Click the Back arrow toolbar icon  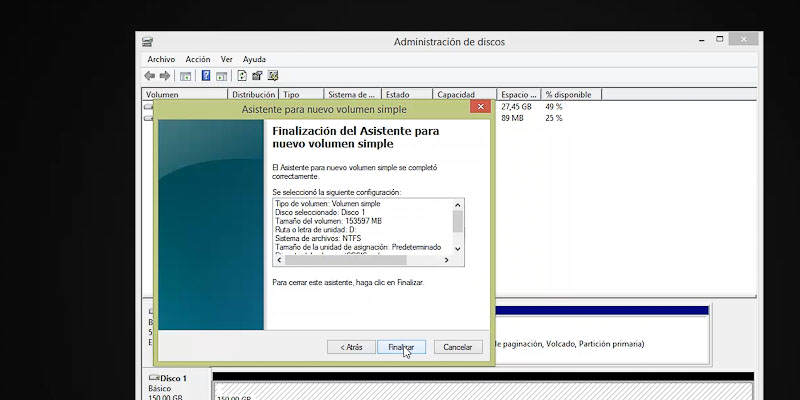point(149,76)
